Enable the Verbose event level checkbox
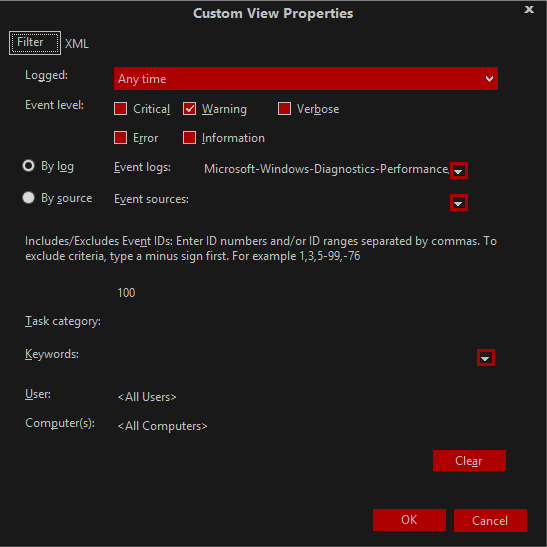 click(284, 108)
